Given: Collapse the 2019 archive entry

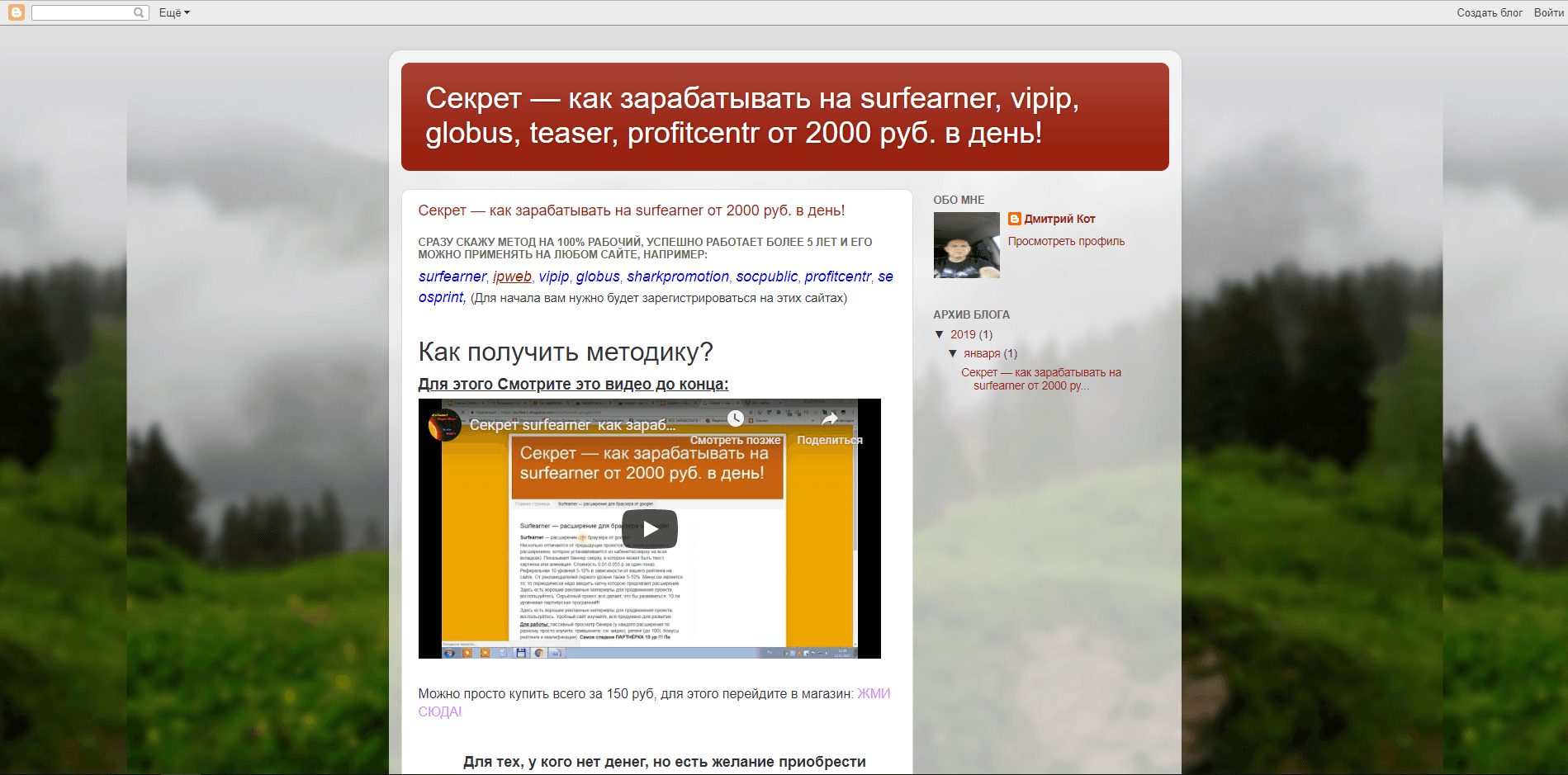Looking at the screenshot, I should pyautogui.click(x=940, y=334).
